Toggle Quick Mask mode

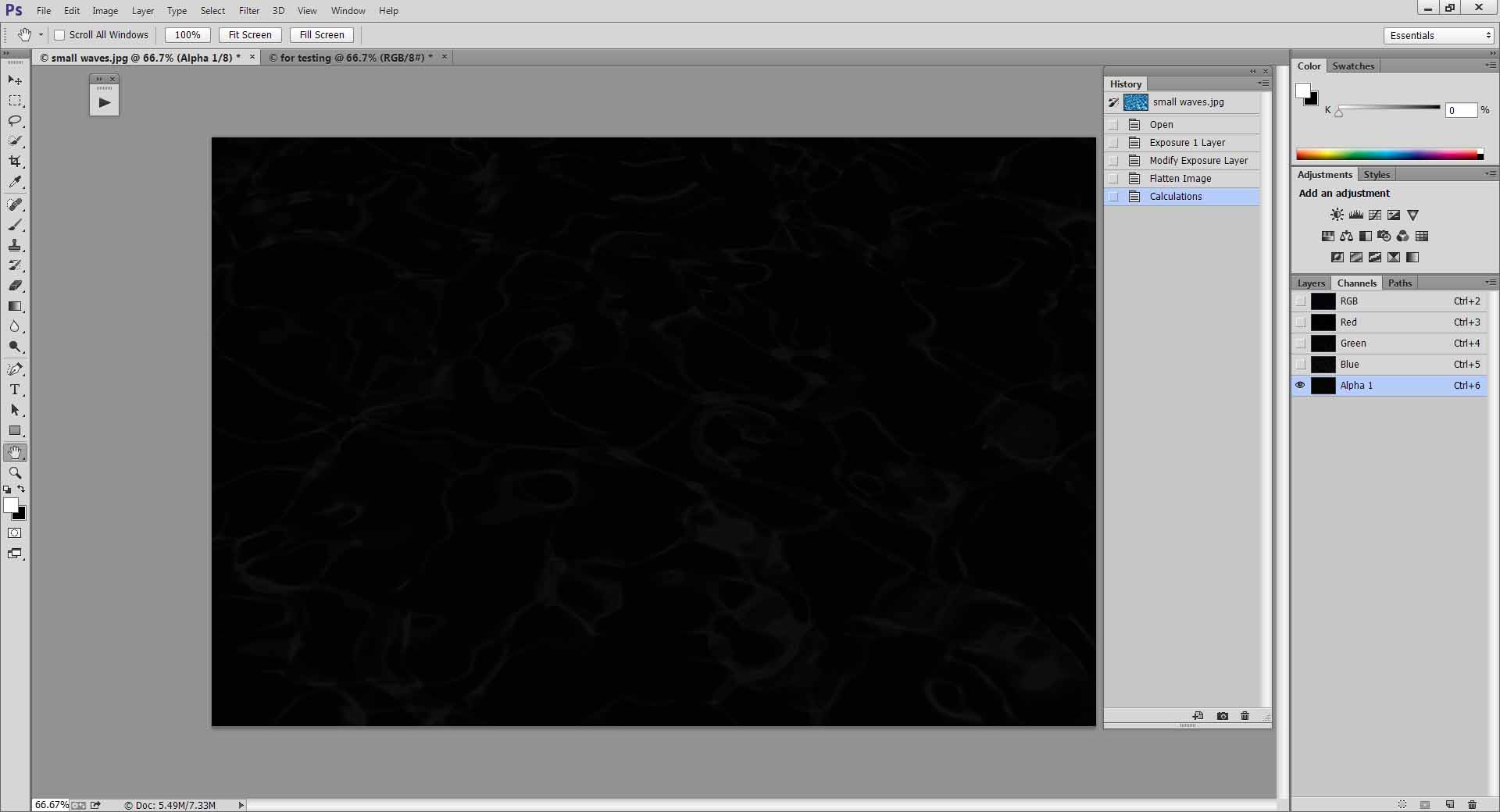(15, 533)
